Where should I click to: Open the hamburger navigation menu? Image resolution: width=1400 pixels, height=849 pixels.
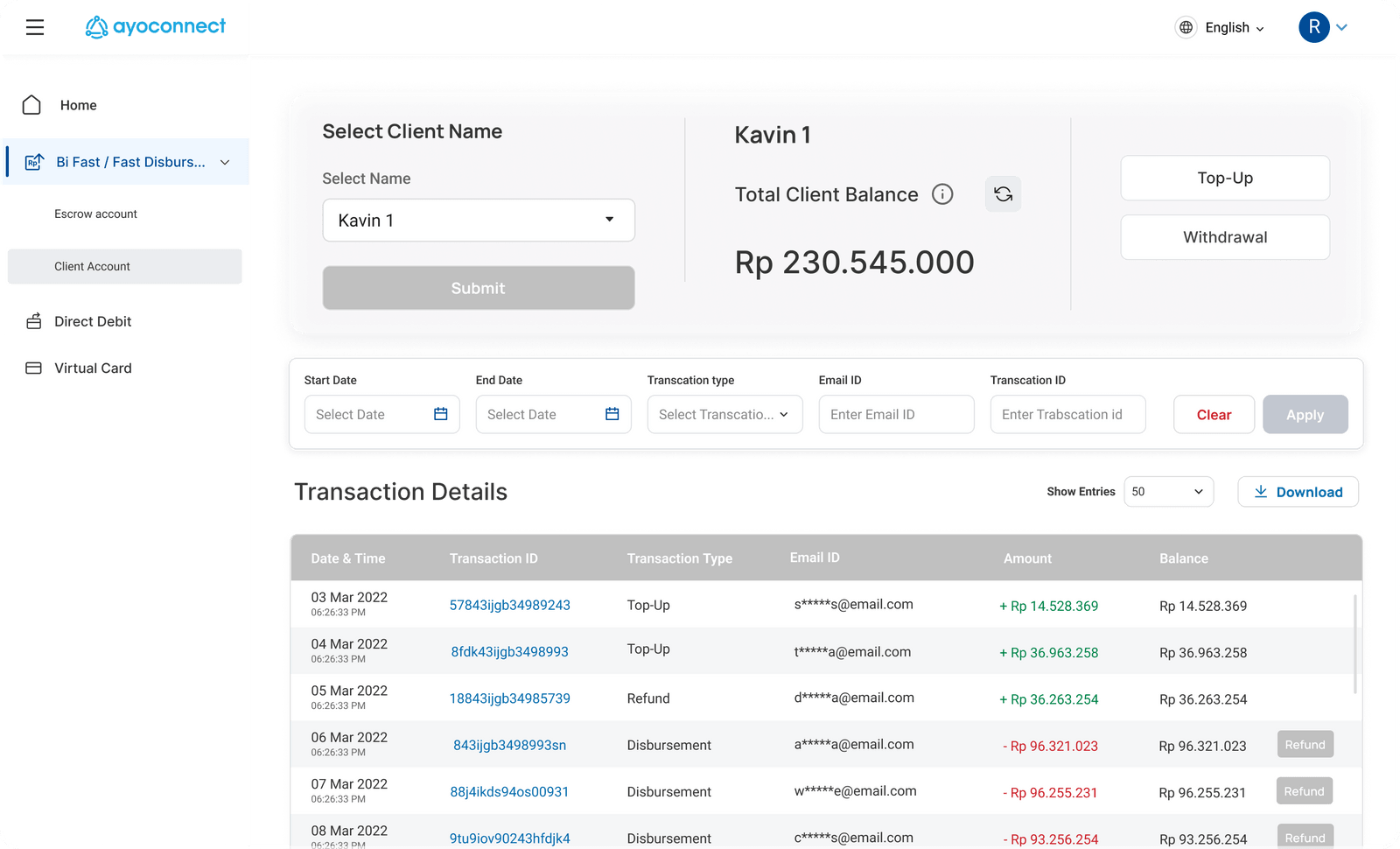[35, 27]
